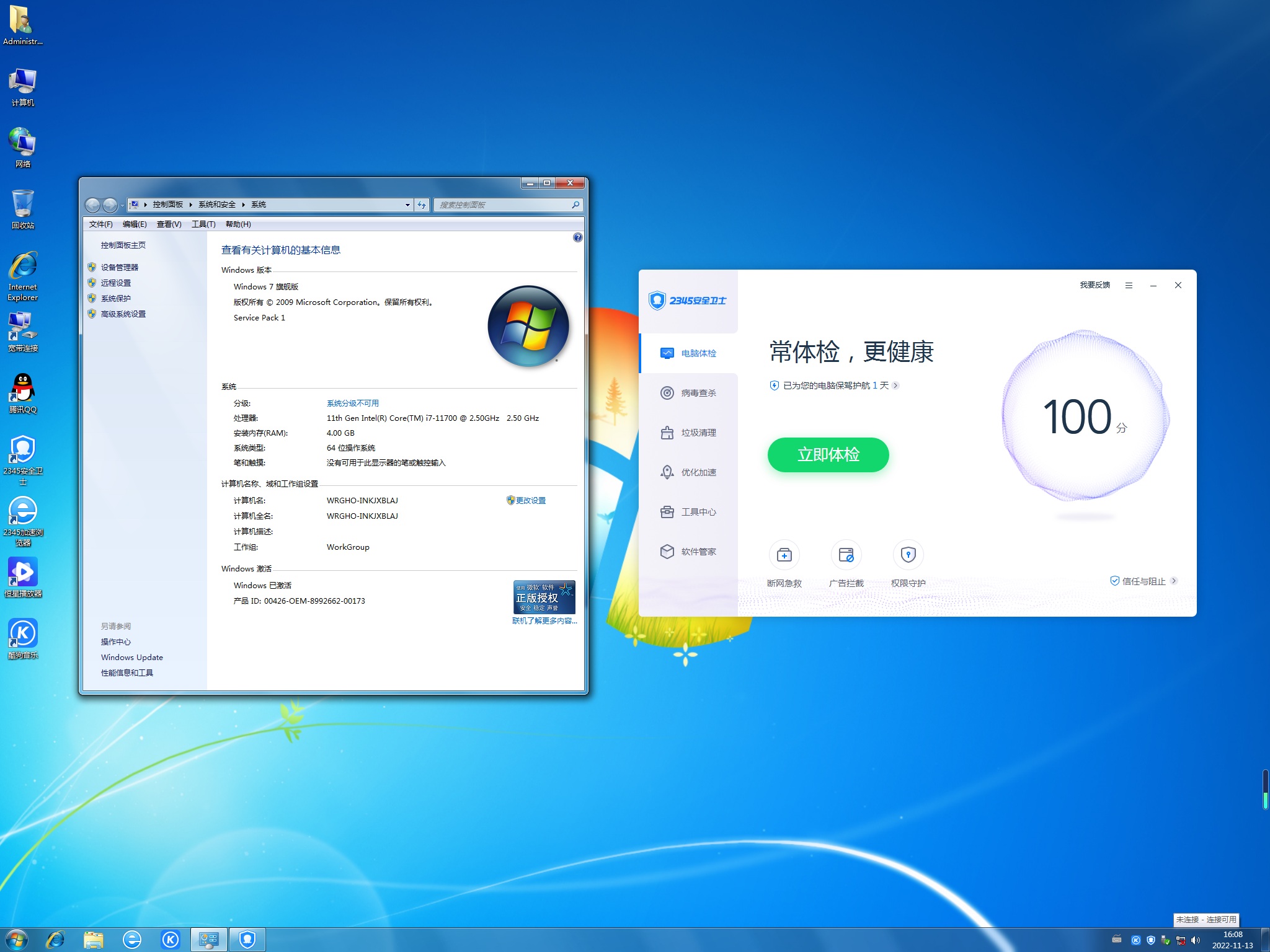The width and height of the screenshot is (1270, 952).
Task: Launch 恒星播放器 desktop shortcut
Action: point(22,578)
